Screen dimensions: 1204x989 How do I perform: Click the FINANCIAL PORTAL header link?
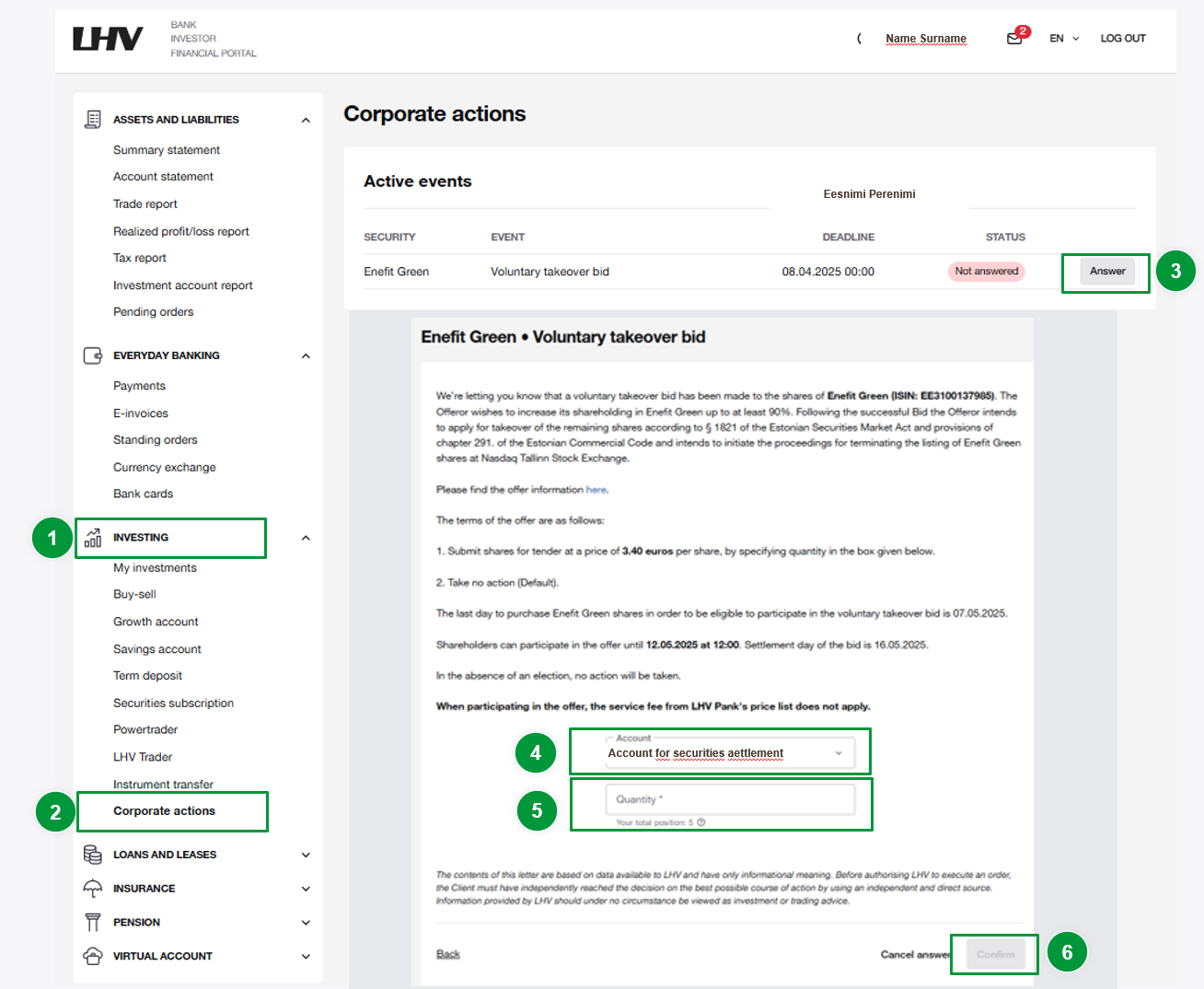coord(214,53)
